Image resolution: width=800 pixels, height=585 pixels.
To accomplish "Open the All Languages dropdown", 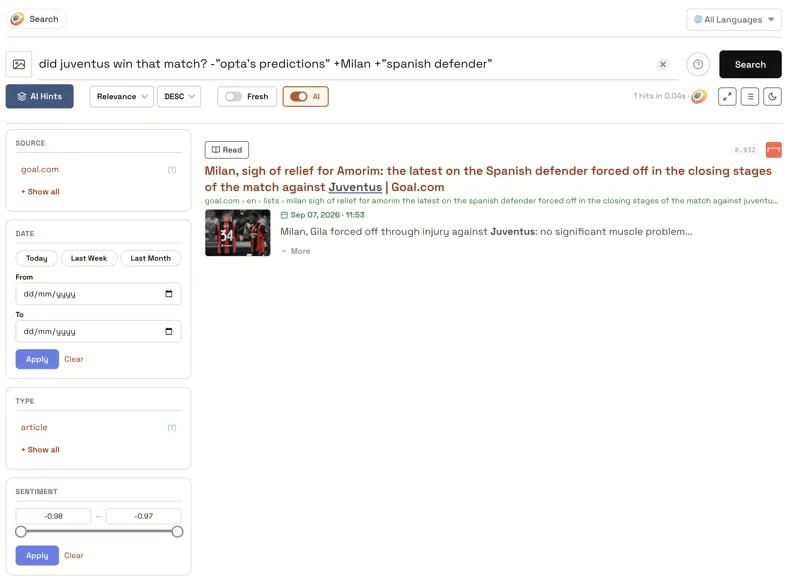I will click(734, 19).
